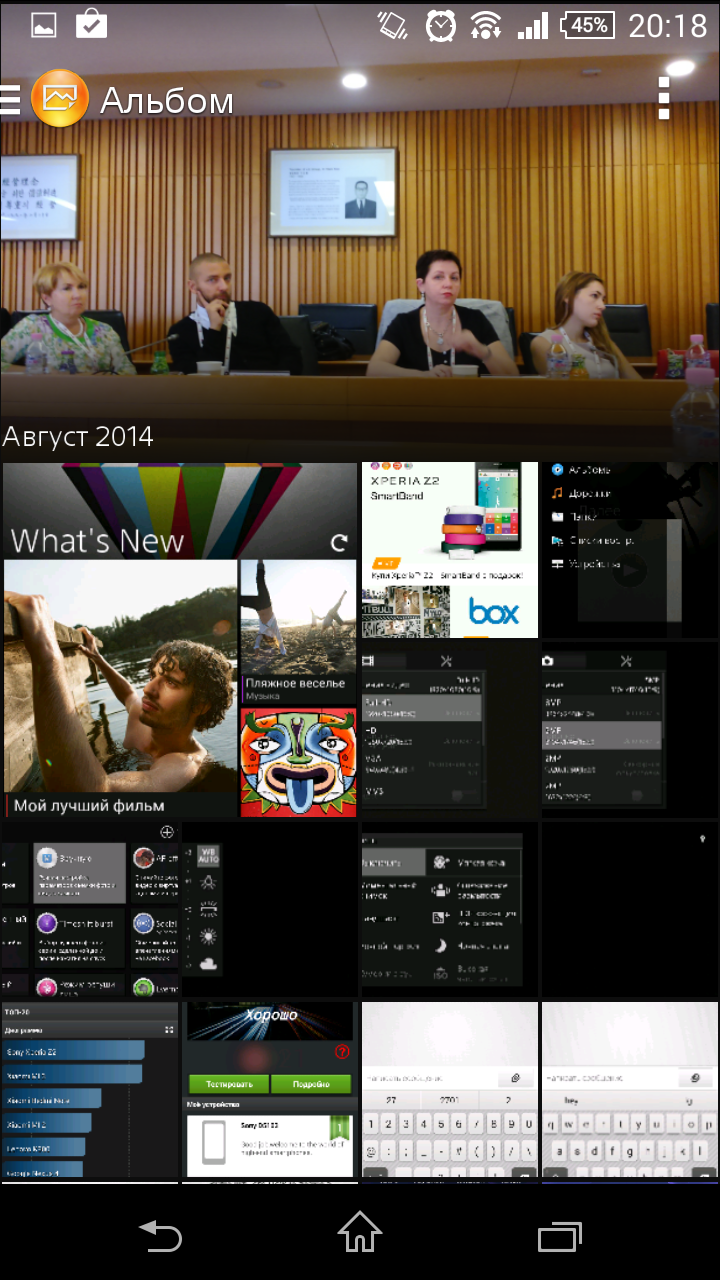Viewport: 720px width, 1280px height.
Task: Open the rightmost keyboard screenshot thumbnail
Action: click(x=629, y=1090)
